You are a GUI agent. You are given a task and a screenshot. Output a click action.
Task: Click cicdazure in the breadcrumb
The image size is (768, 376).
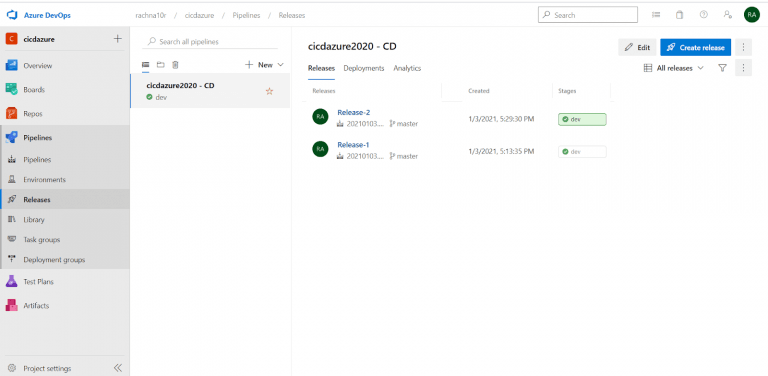pyautogui.click(x=199, y=15)
